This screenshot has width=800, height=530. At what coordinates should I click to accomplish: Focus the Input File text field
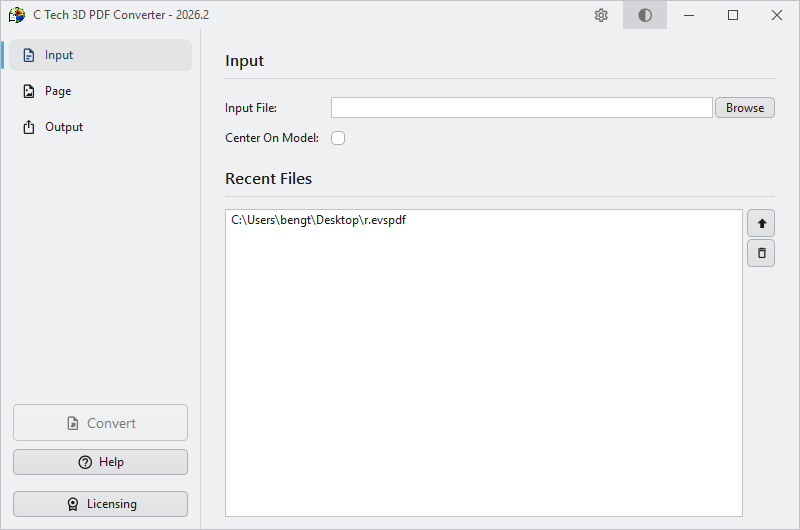pyautogui.click(x=521, y=108)
